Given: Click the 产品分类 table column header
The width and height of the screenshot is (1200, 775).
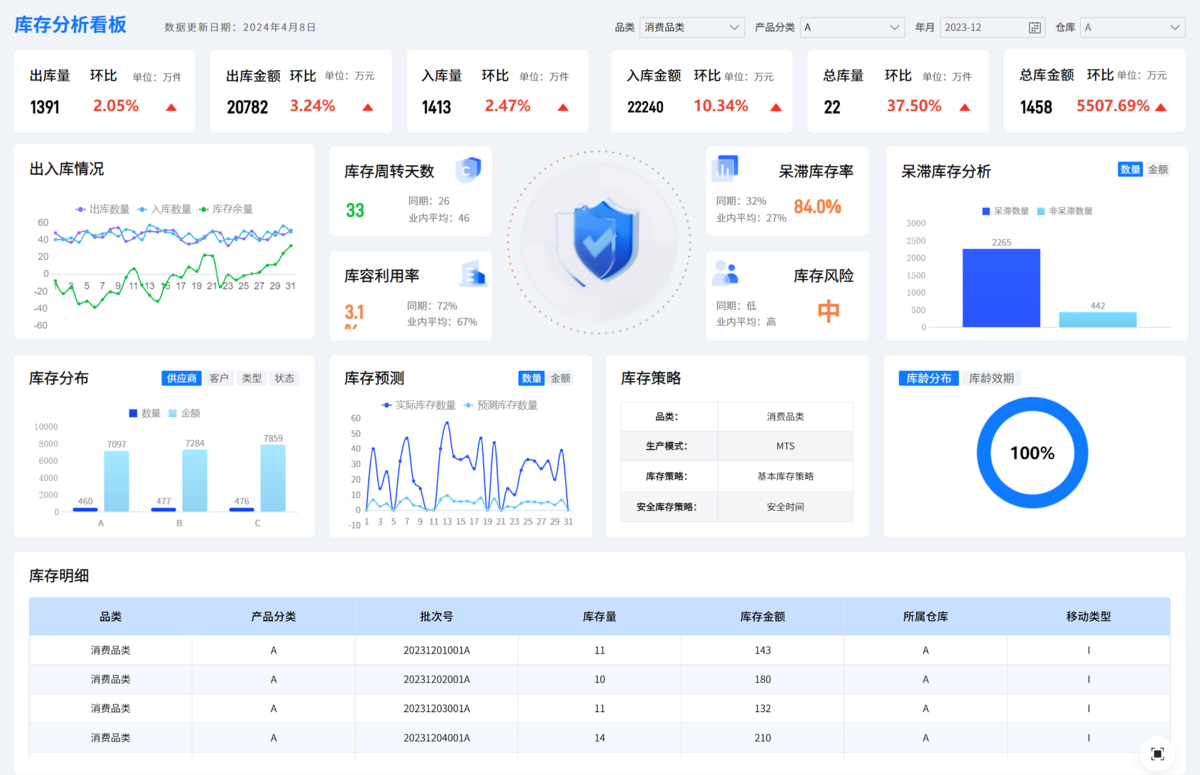Looking at the screenshot, I should [273, 617].
